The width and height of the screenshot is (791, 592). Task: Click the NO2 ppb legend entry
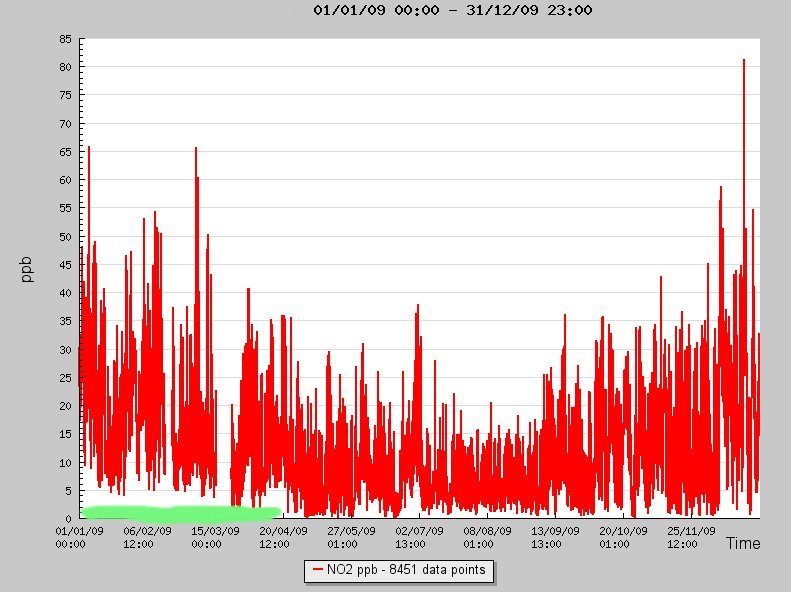399,570
